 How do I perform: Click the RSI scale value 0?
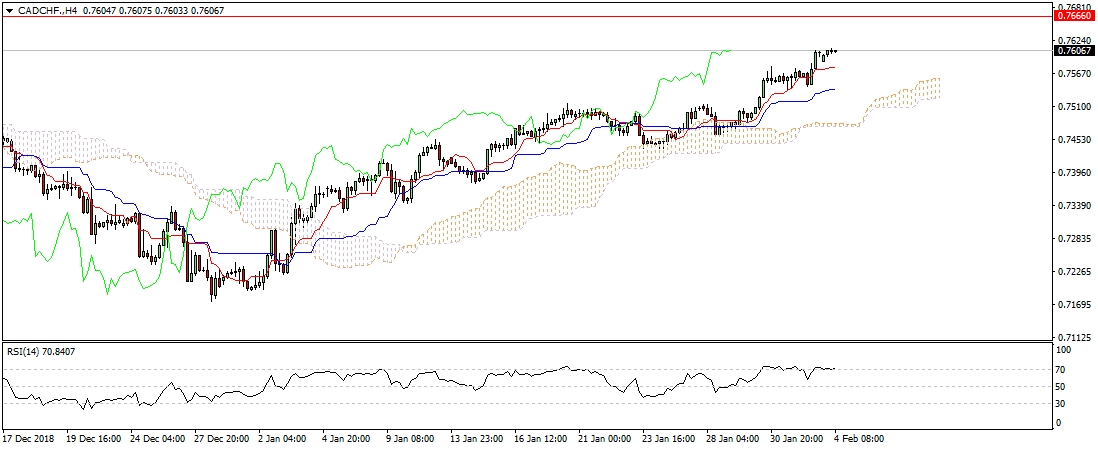tap(1061, 423)
